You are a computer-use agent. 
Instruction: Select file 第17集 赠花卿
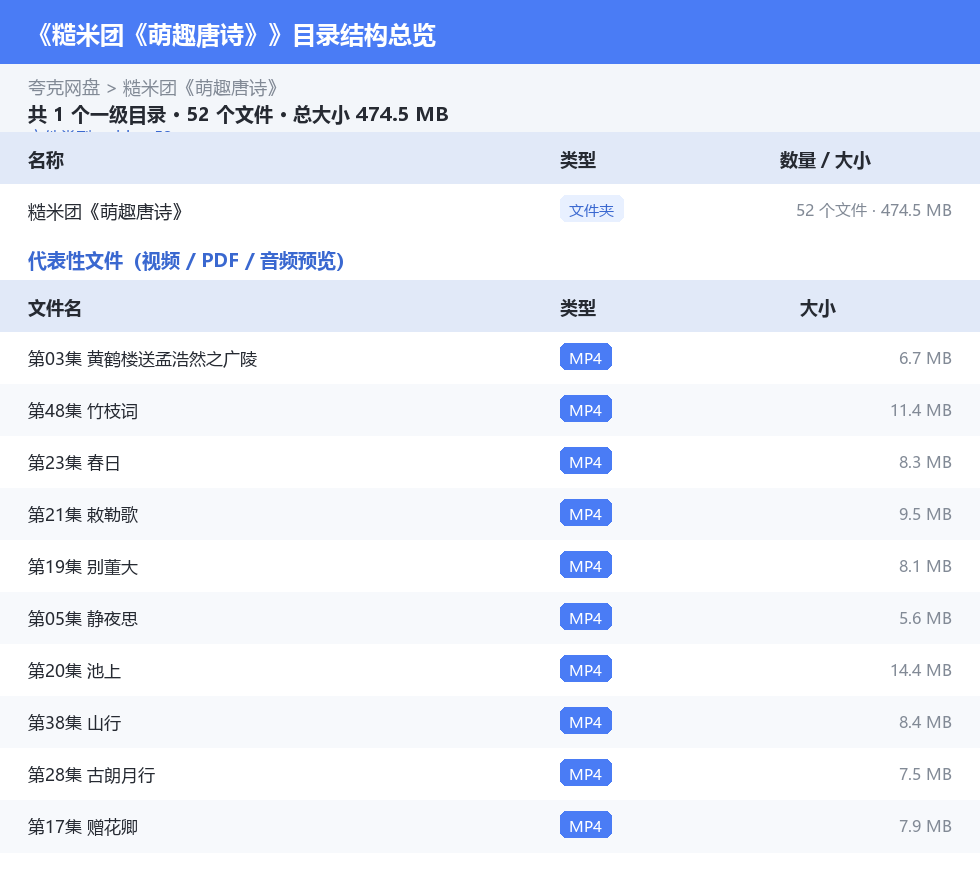[x=82, y=826]
